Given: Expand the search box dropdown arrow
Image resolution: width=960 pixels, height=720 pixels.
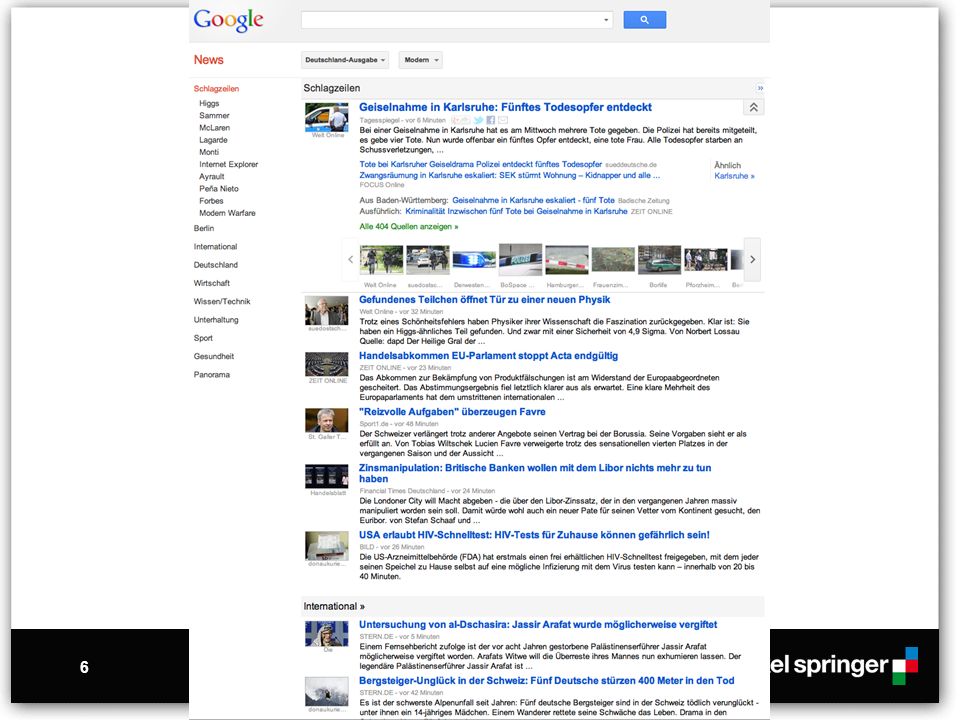Looking at the screenshot, I should click(606, 20).
